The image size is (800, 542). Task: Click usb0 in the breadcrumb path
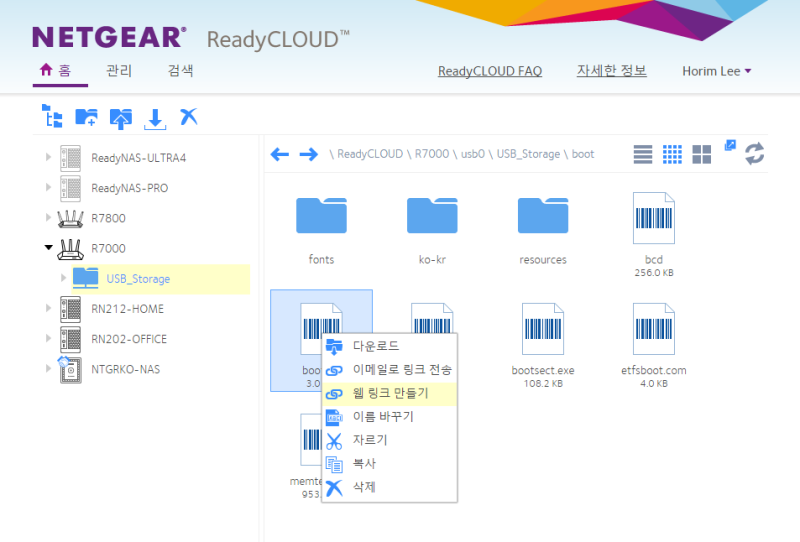pos(473,154)
